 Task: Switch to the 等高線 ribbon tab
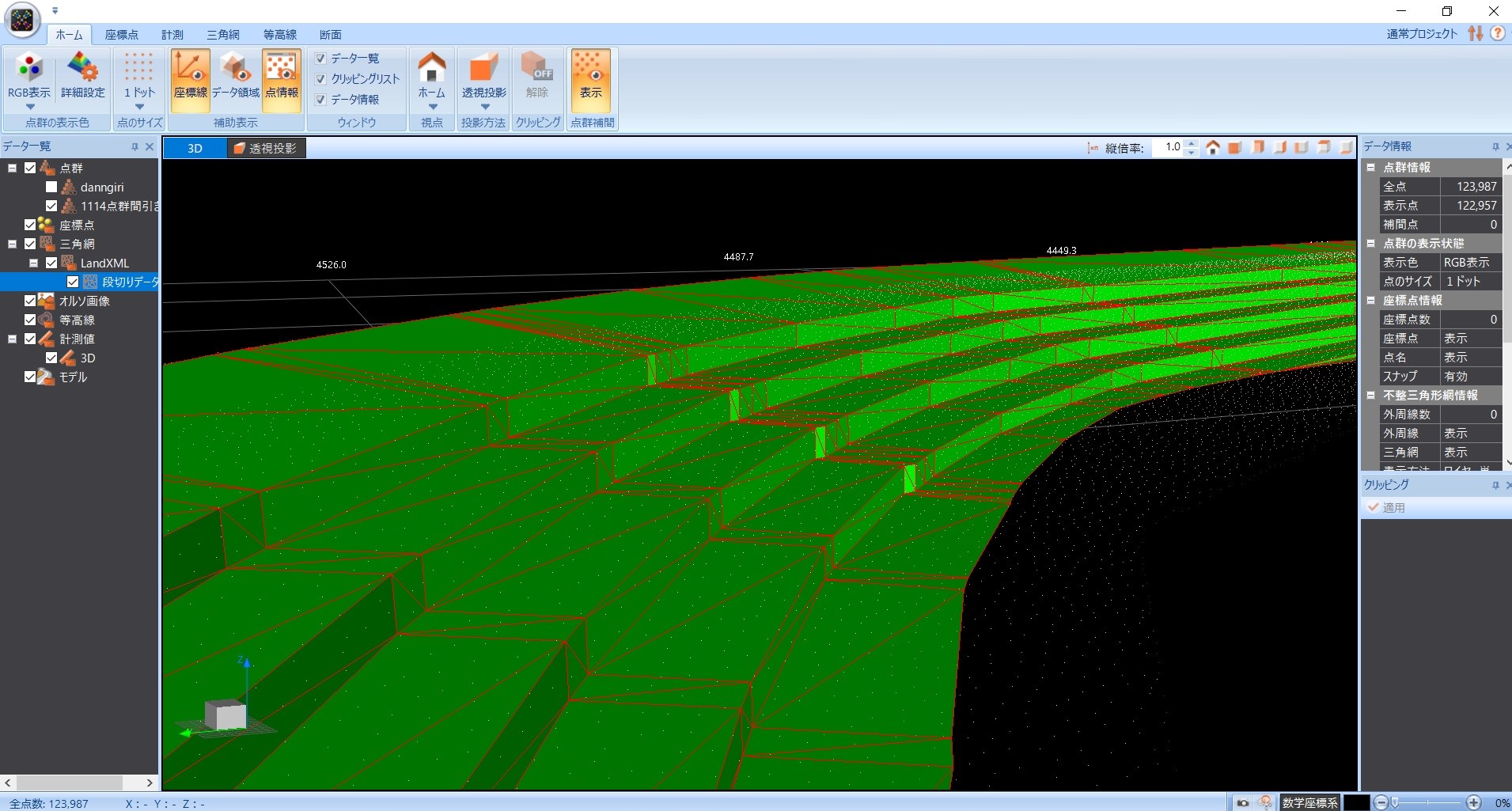click(280, 35)
